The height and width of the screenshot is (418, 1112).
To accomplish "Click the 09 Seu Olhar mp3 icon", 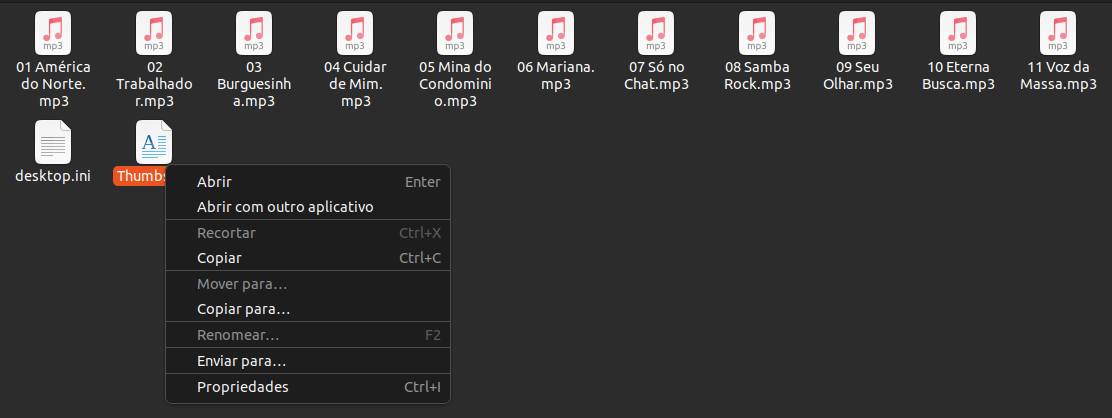I will pos(857,33).
